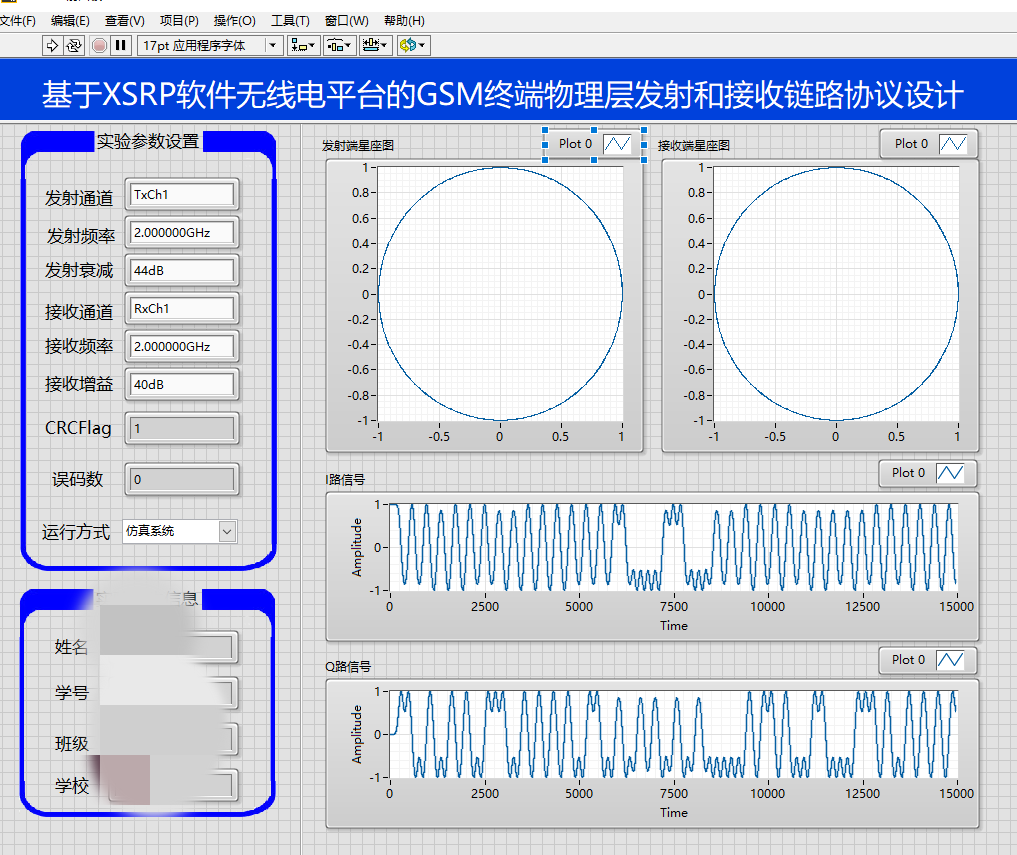Viewport: 1017px width, 855px height.
Task: Click inside the 接收端星座图 constellation plot
Action: click(836, 295)
